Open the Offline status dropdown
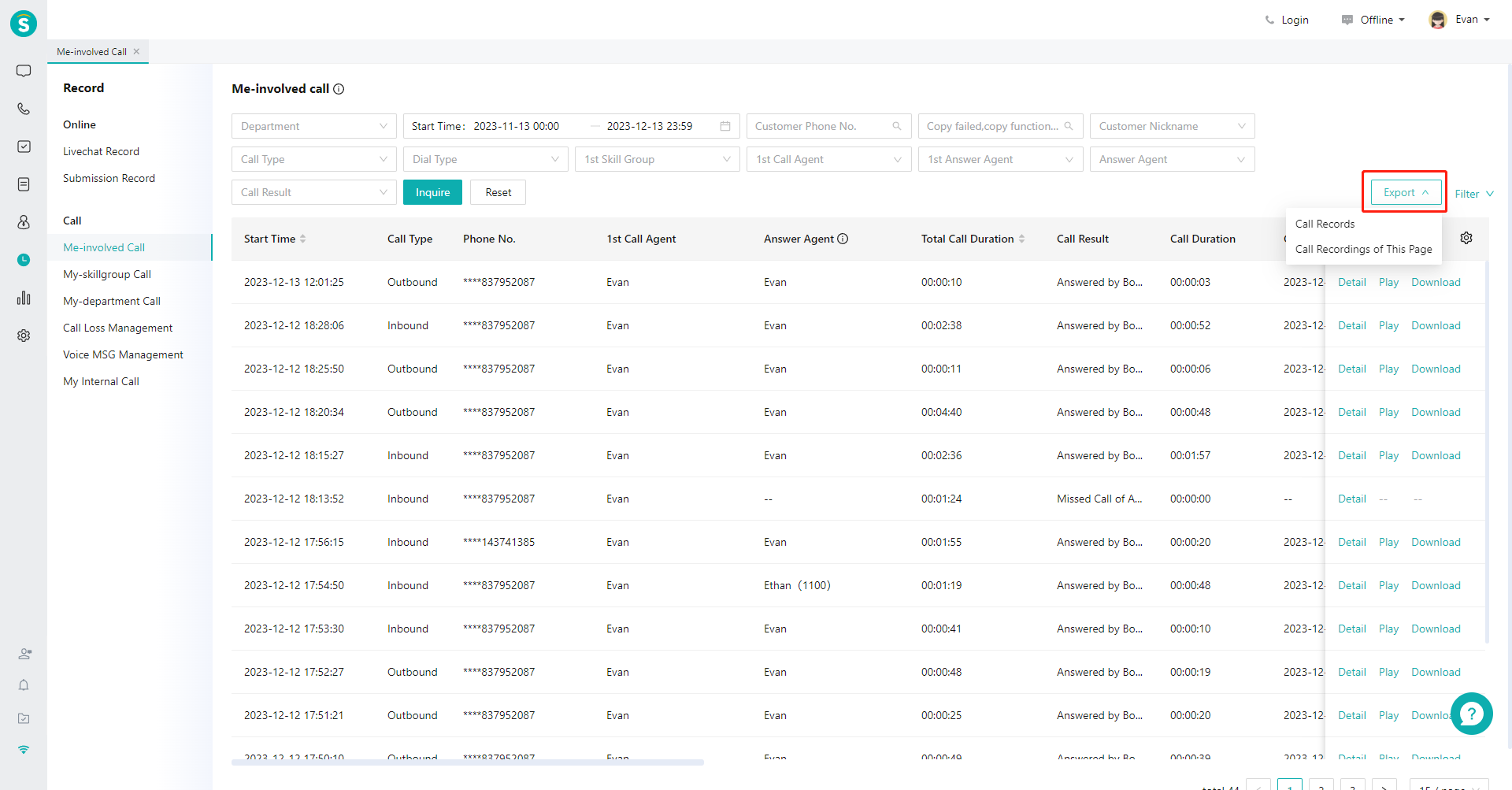Viewport: 1512px width, 790px height. pos(1373,20)
